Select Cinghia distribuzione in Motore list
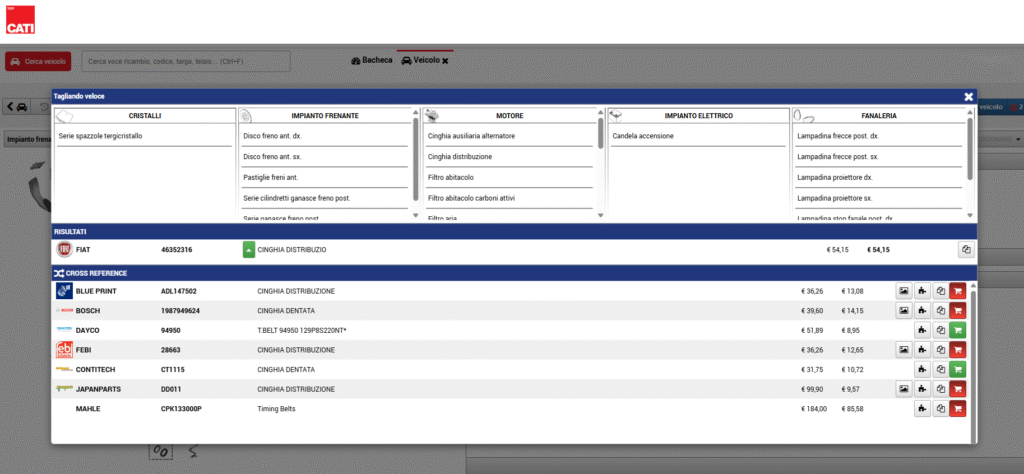This screenshot has height=474, width=1024. point(459,157)
